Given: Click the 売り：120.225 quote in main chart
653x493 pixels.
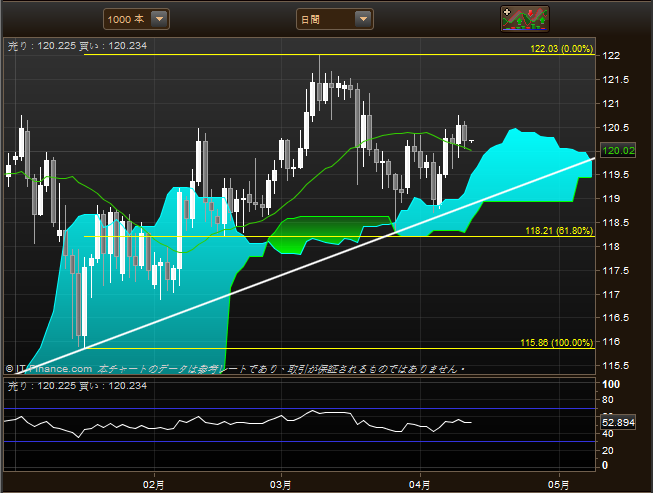Looking at the screenshot, I should coord(42,46).
